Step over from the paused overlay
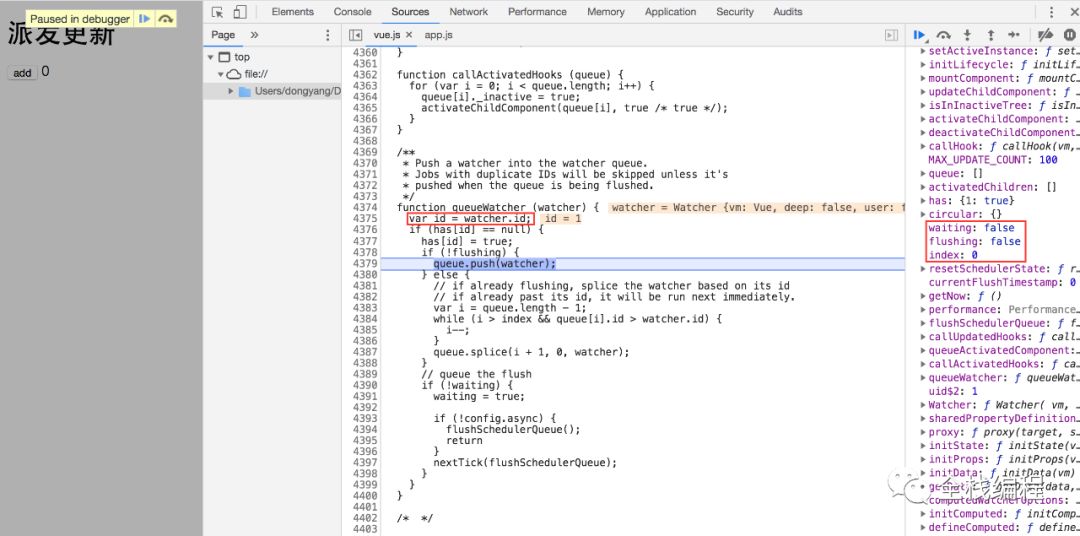 coord(165,19)
